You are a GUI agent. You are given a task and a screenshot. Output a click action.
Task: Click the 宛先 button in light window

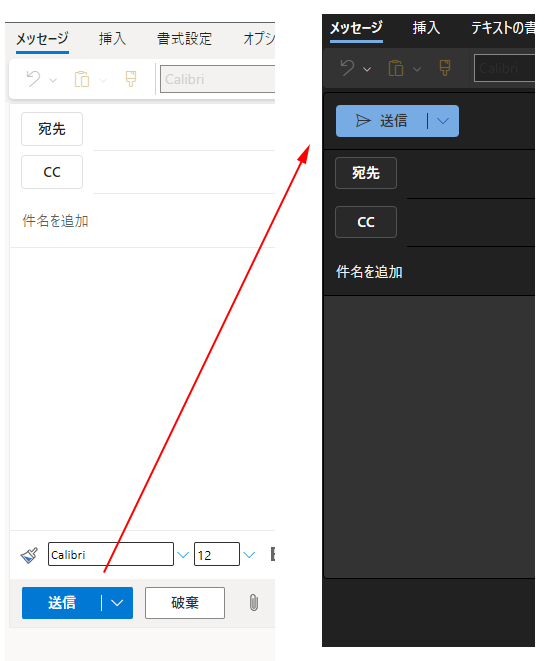coord(52,129)
